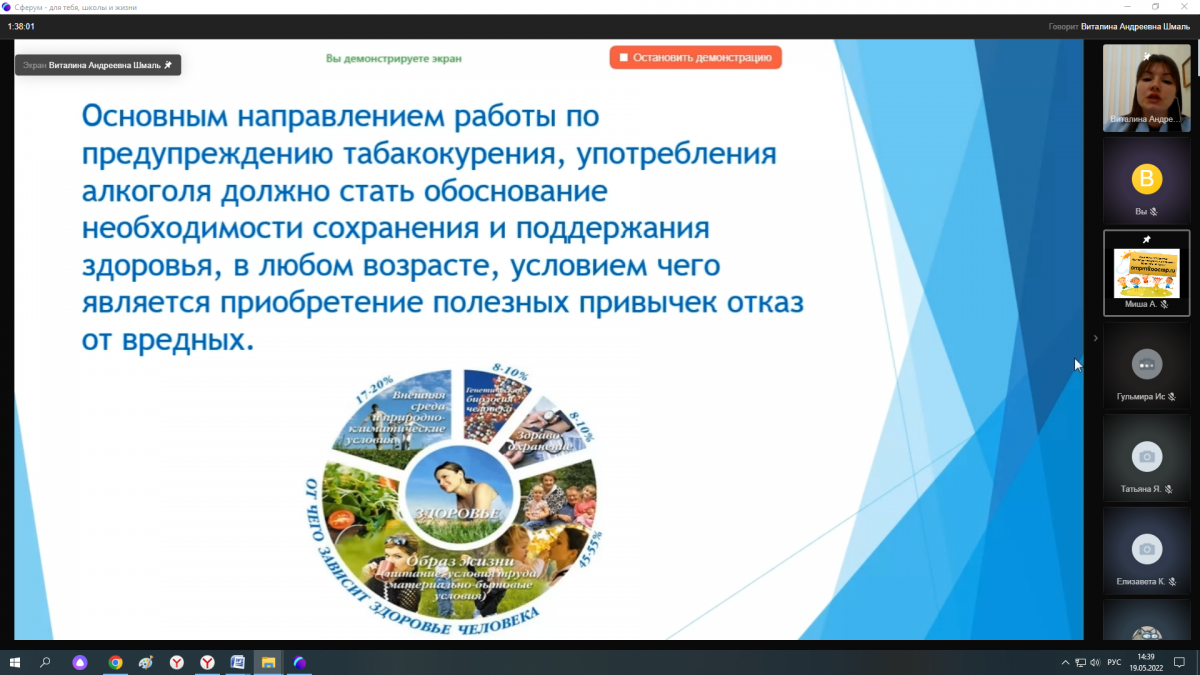Switch to Word document in taskbar
This screenshot has height=675, width=1200.
pos(238,662)
